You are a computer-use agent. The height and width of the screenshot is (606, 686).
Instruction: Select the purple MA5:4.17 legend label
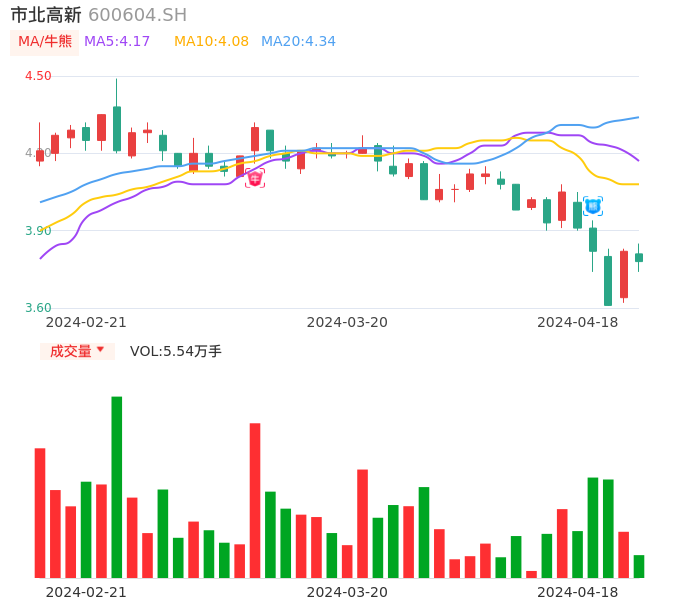[117, 42]
